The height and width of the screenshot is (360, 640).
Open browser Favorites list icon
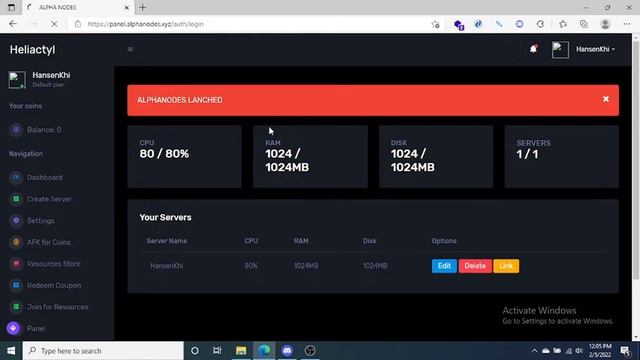tap(563, 24)
